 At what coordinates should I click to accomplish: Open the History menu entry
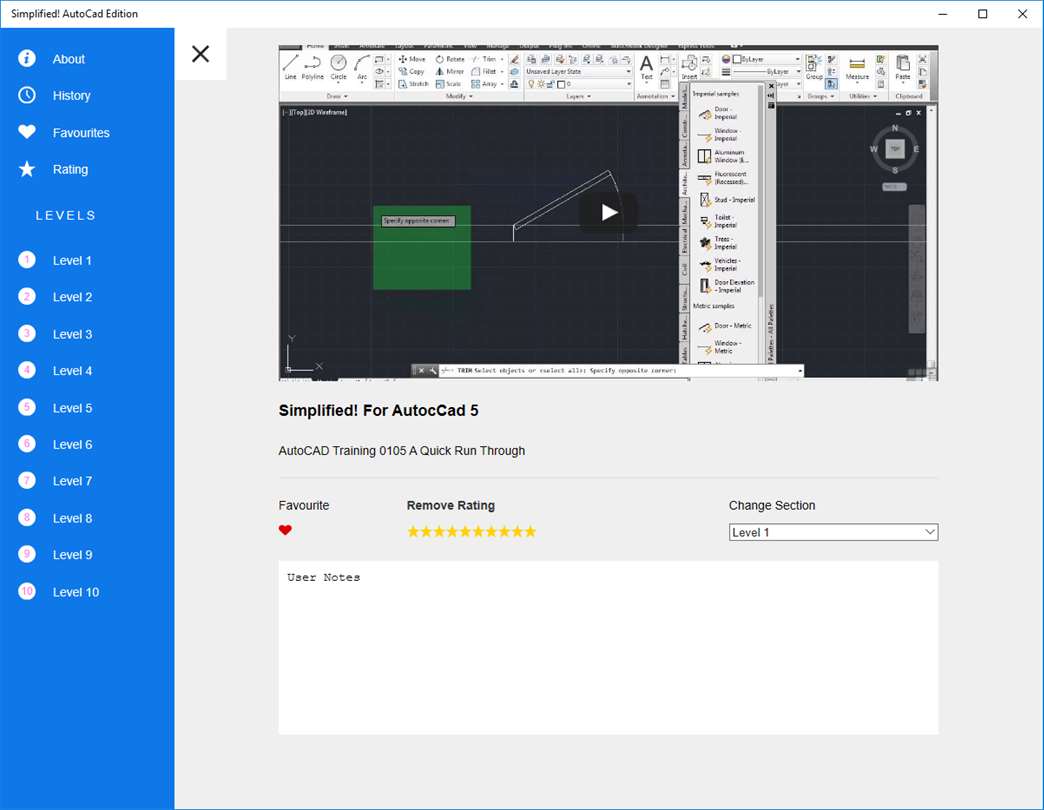(71, 96)
